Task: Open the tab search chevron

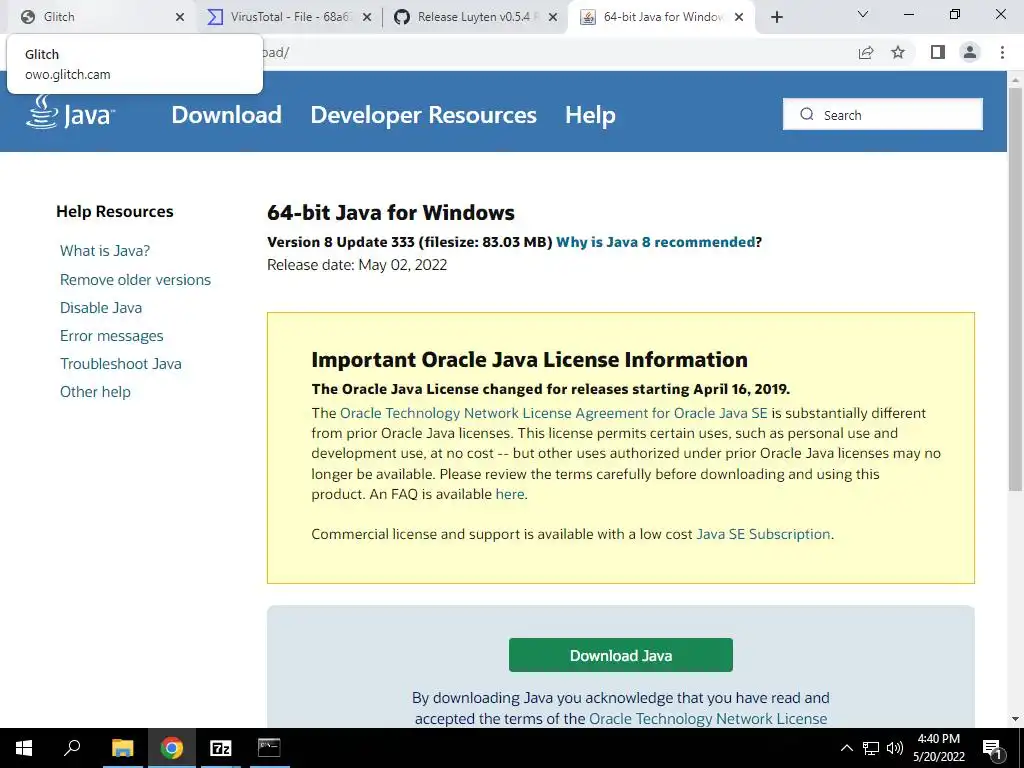Action: 863,14
